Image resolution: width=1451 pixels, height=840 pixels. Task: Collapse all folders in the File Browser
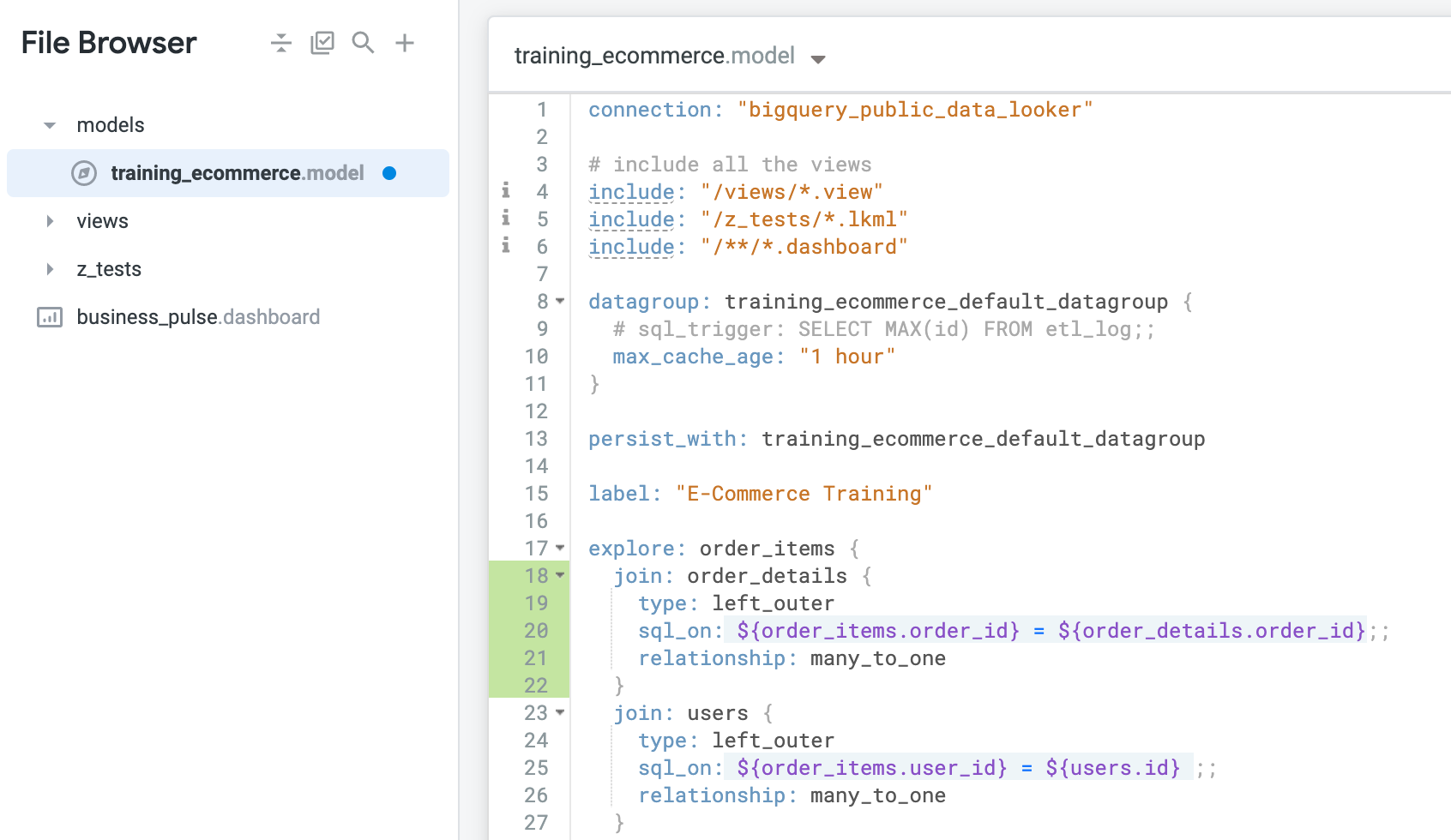click(281, 42)
